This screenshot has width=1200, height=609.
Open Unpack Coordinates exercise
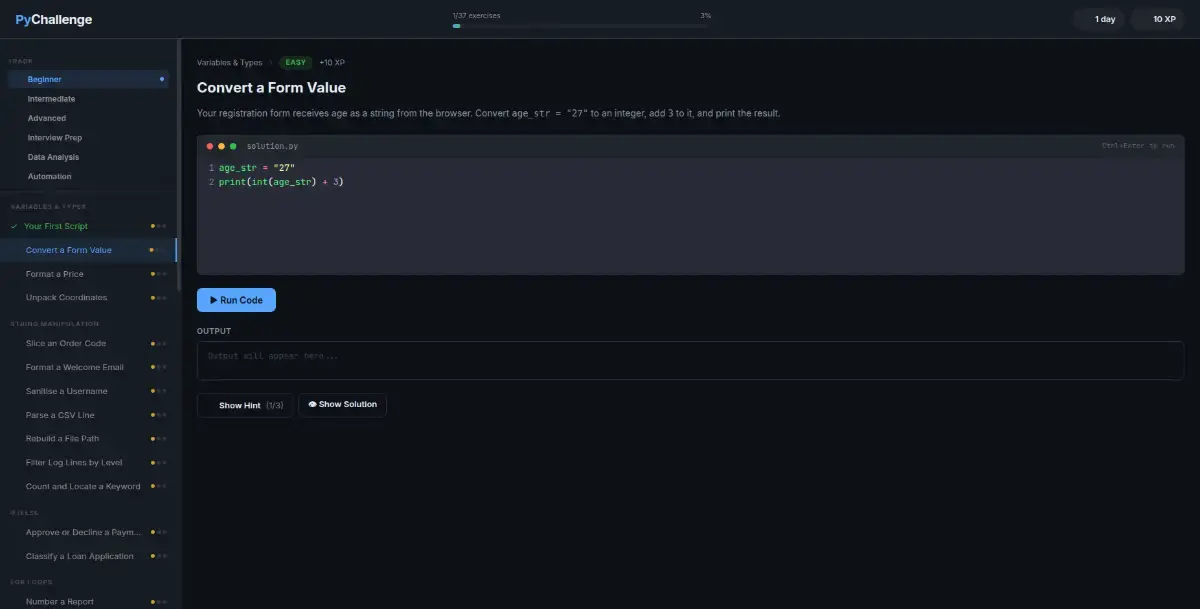pos(88,297)
